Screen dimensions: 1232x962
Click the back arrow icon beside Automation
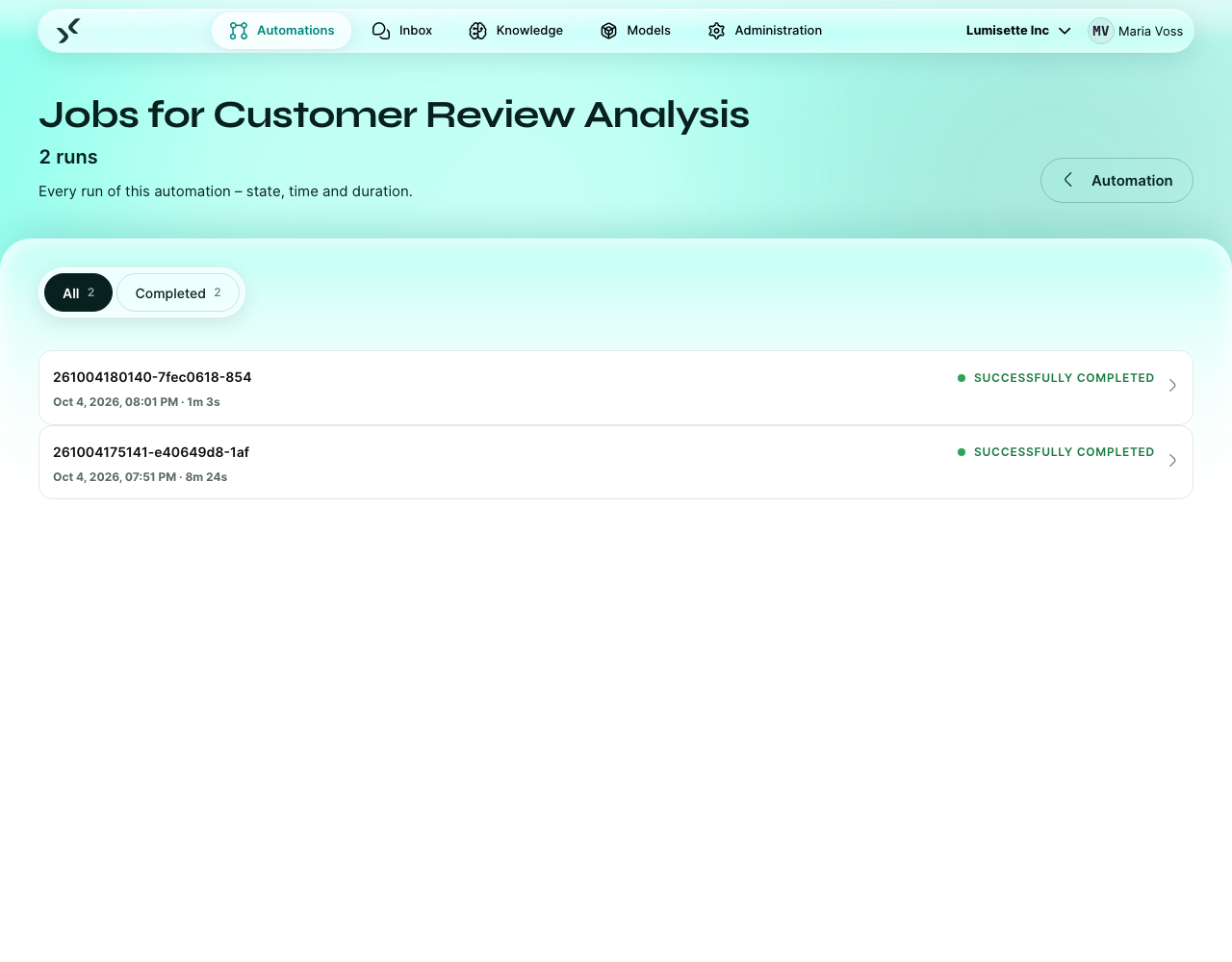click(1067, 180)
